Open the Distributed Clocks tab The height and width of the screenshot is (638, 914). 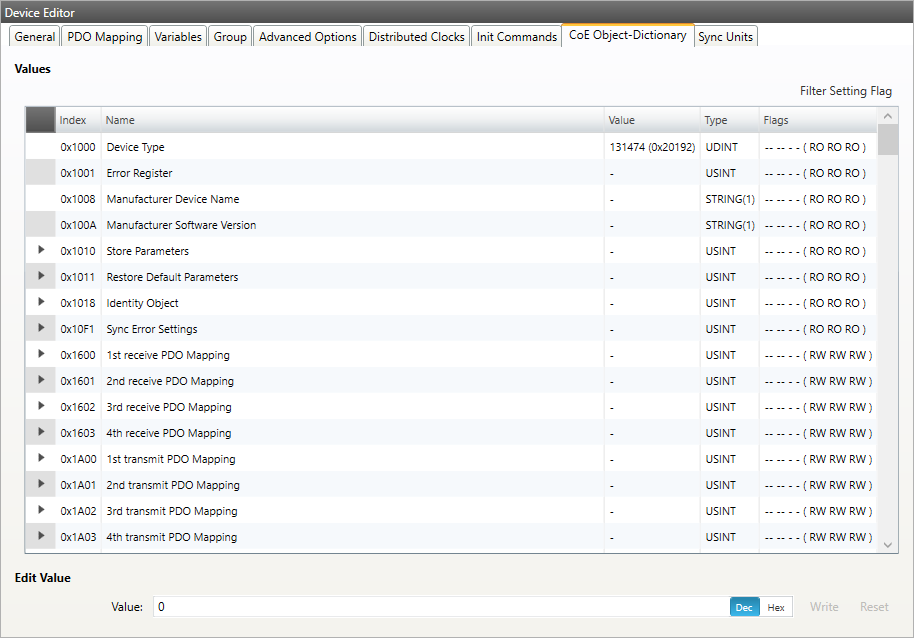(x=416, y=37)
